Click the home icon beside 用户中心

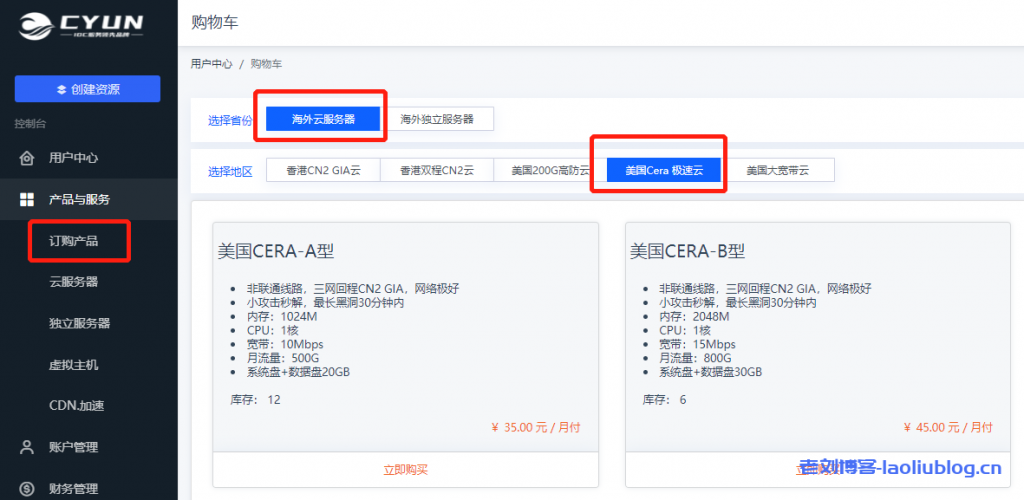27,158
